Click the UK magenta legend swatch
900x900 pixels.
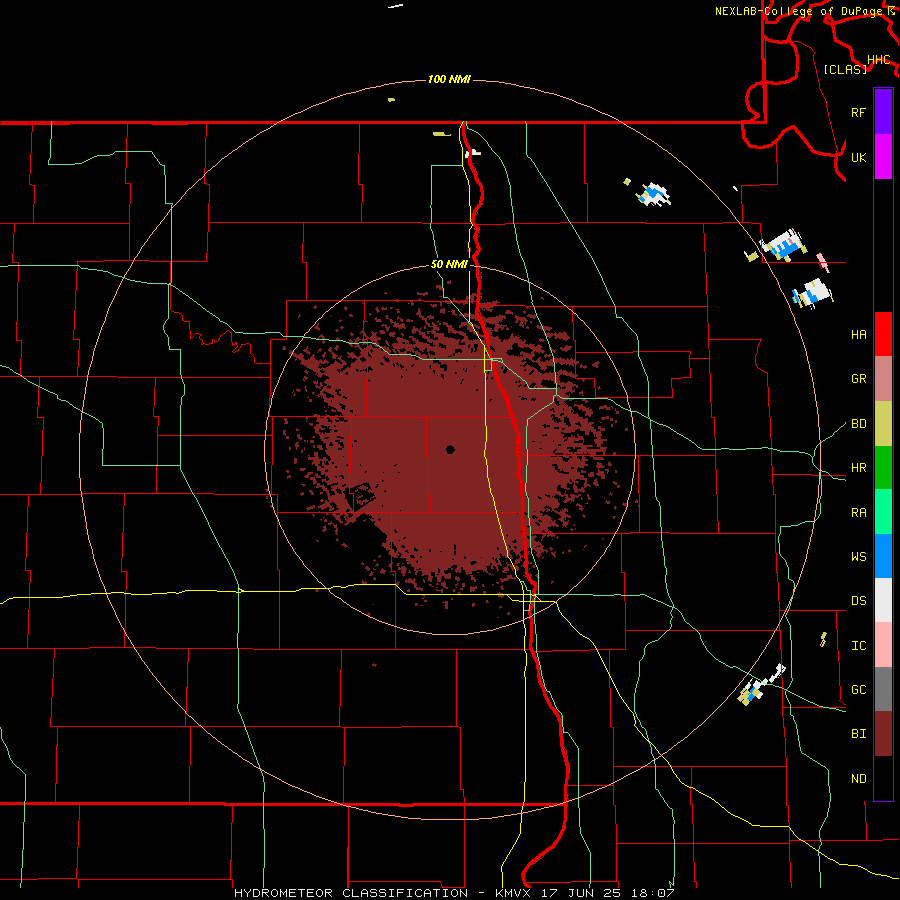pyautogui.click(x=883, y=157)
